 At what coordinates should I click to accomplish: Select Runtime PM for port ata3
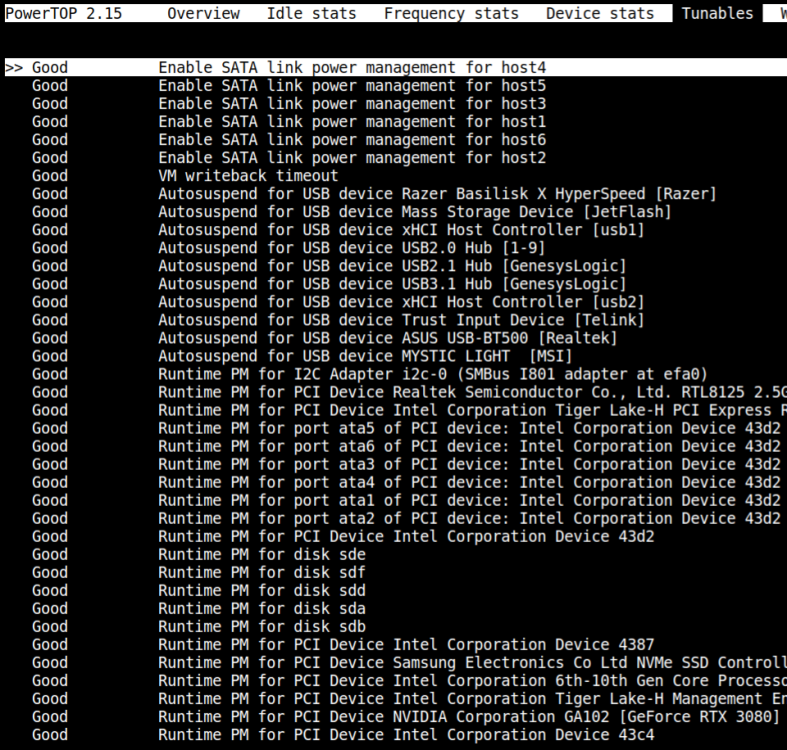coord(407,465)
